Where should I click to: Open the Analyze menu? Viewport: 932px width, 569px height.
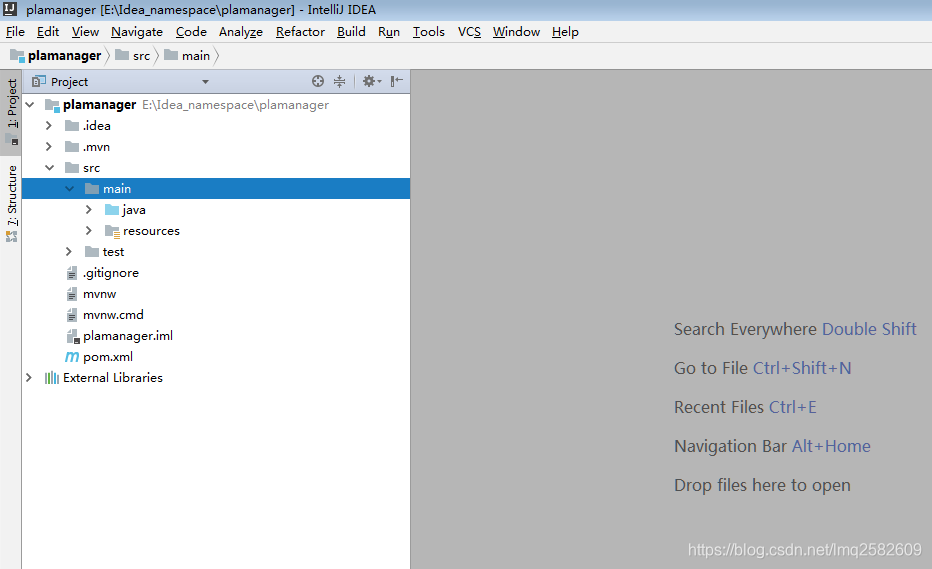(x=241, y=32)
